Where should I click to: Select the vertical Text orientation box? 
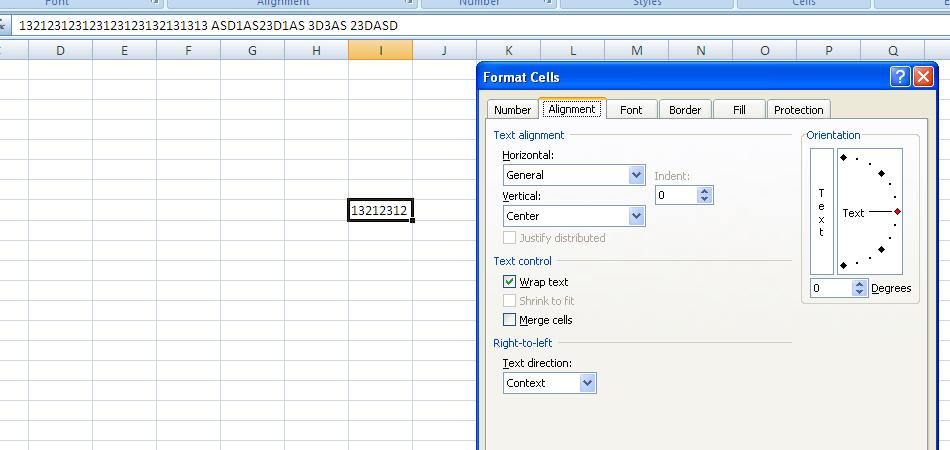pos(821,211)
